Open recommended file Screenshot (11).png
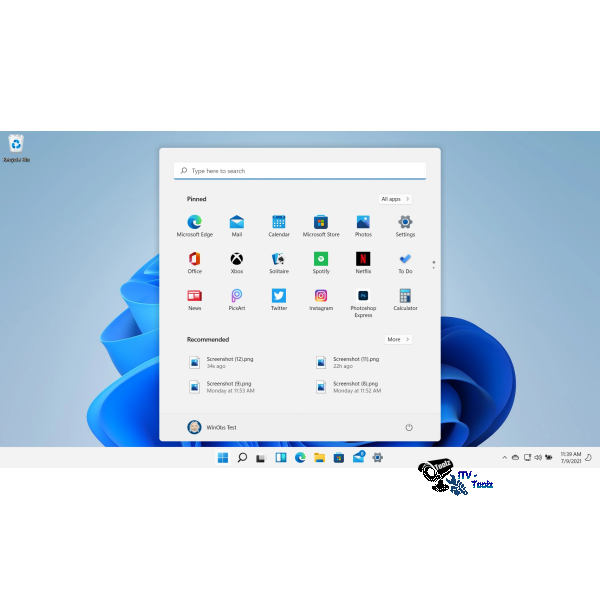 (x=347, y=362)
